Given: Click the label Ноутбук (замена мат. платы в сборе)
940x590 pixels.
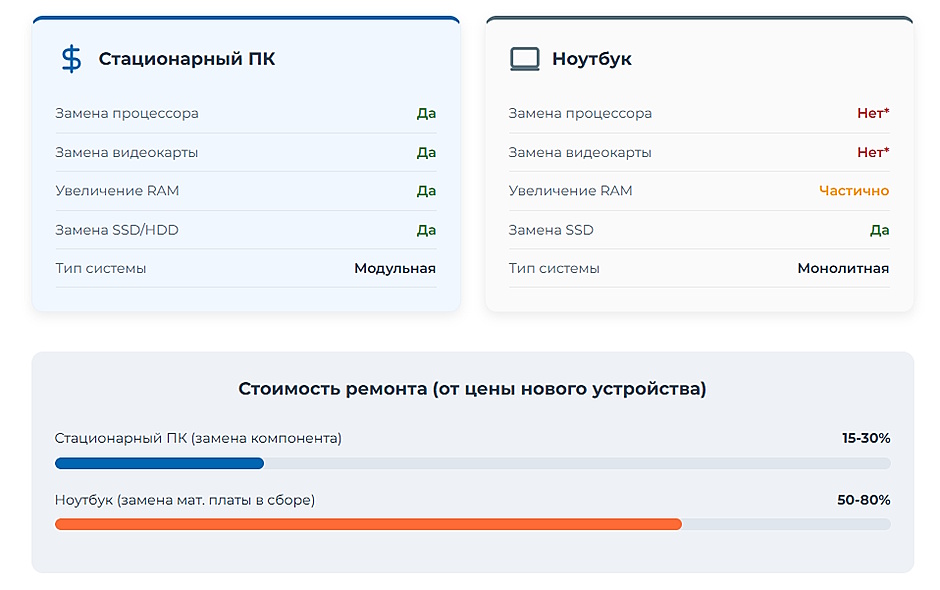Looking at the screenshot, I should pos(185,499).
